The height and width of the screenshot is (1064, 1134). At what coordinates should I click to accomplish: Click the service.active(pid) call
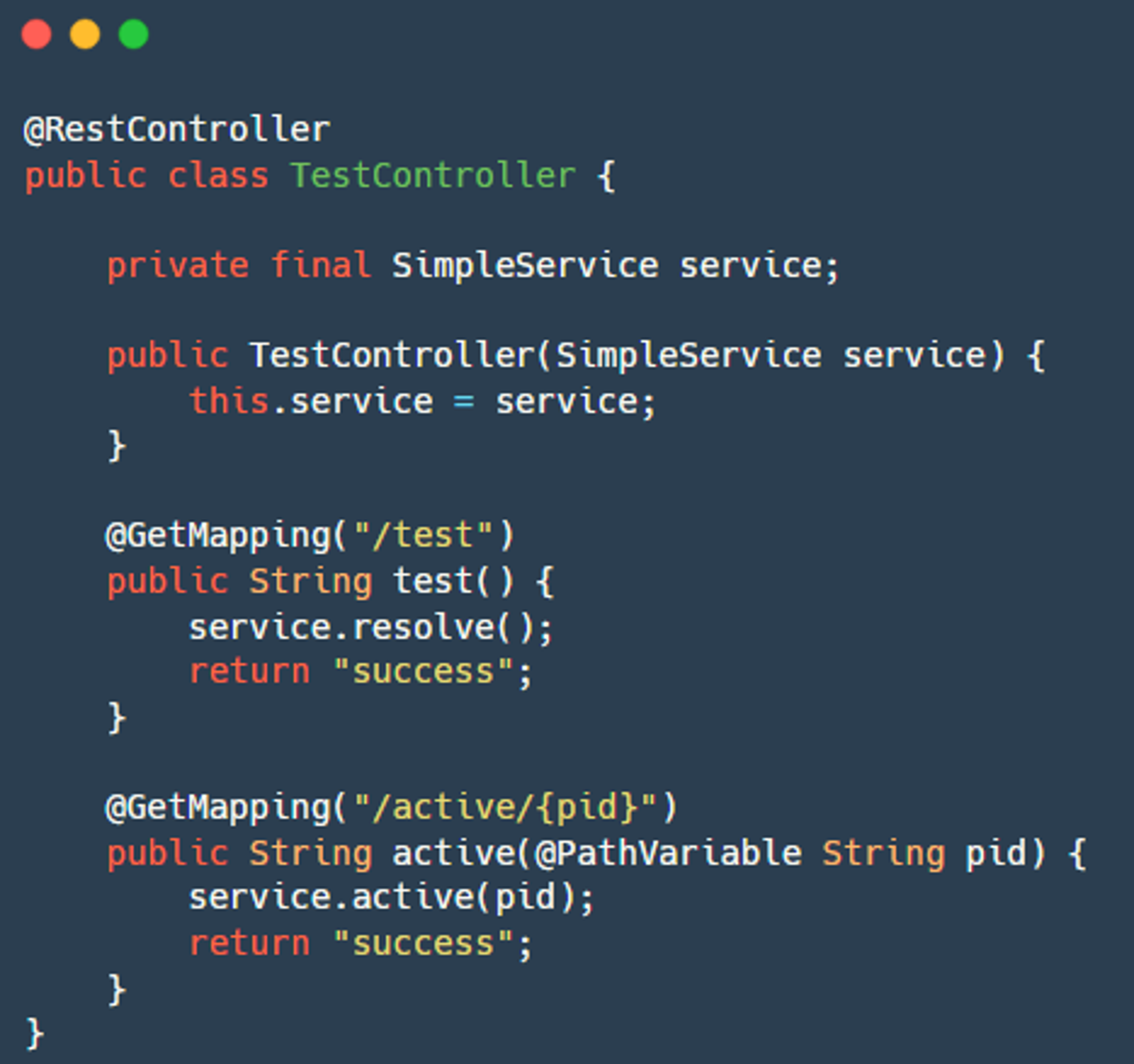tap(391, 898)
